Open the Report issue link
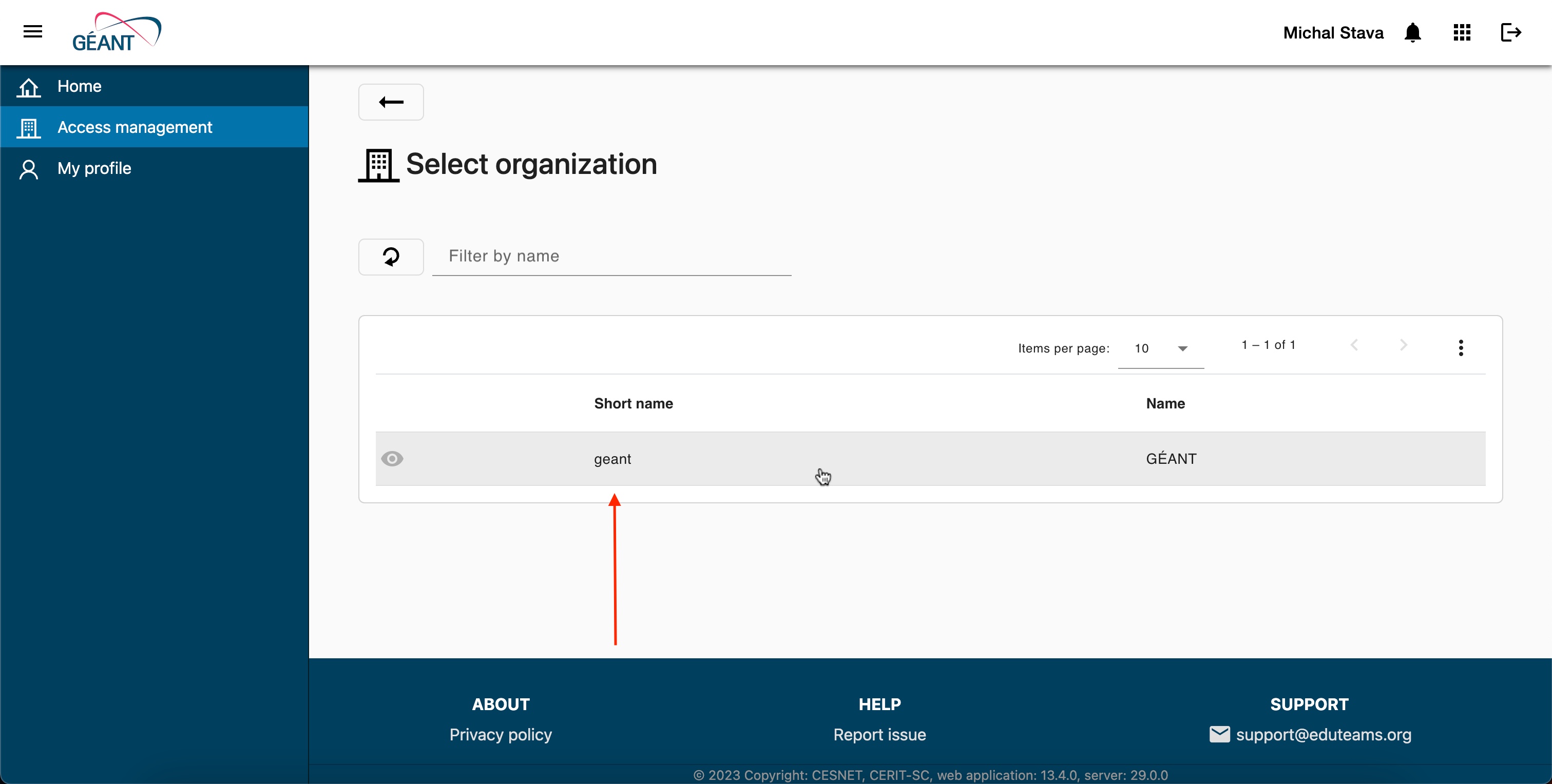The height and width of the screenshot is (784, 1552). (879, 734)
